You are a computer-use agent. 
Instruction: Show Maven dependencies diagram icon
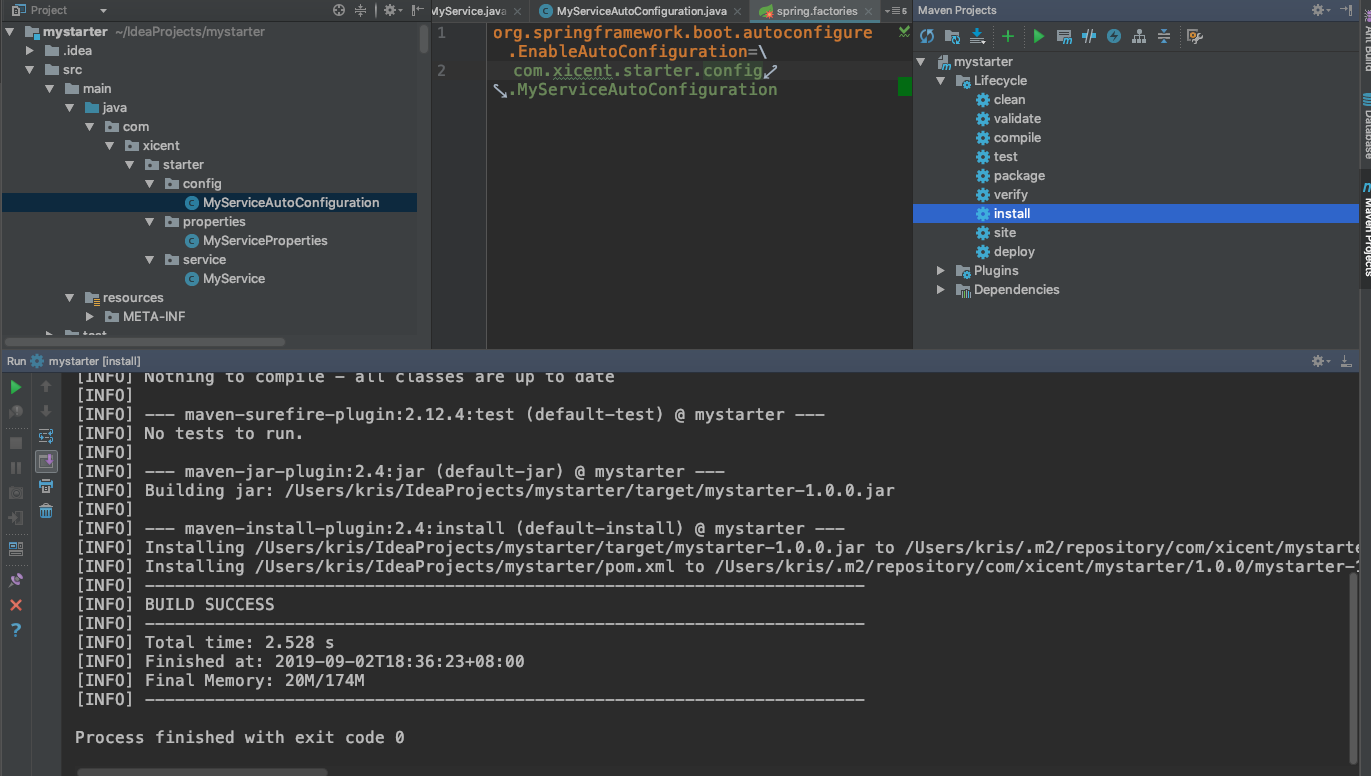pyautogui.click(x=1139, y=36)
